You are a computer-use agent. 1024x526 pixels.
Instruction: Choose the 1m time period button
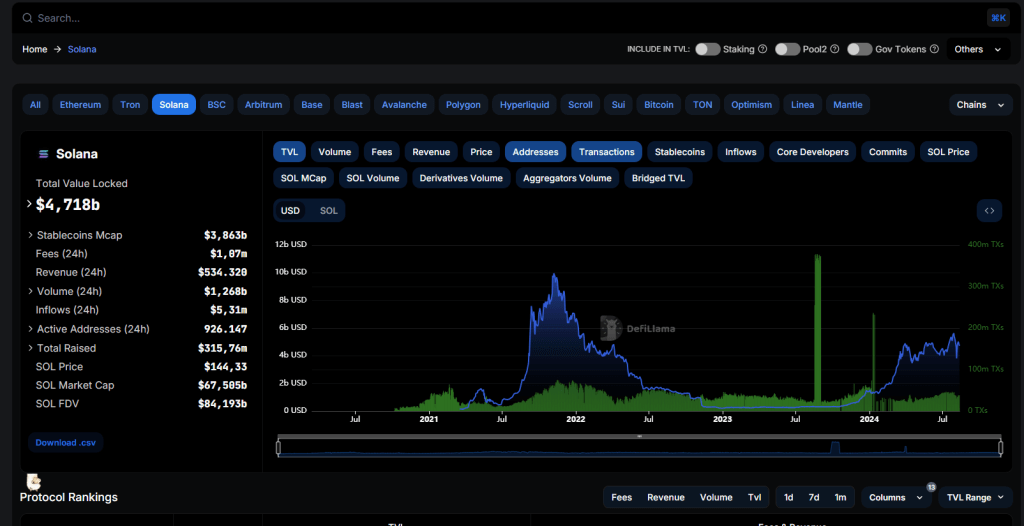(x=840, y=497)
